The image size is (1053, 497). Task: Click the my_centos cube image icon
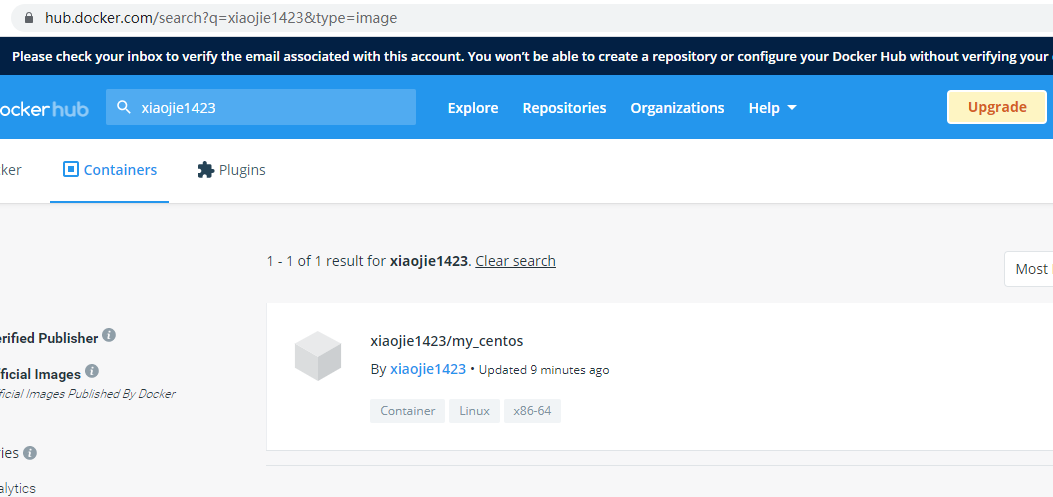click(318, 355)
